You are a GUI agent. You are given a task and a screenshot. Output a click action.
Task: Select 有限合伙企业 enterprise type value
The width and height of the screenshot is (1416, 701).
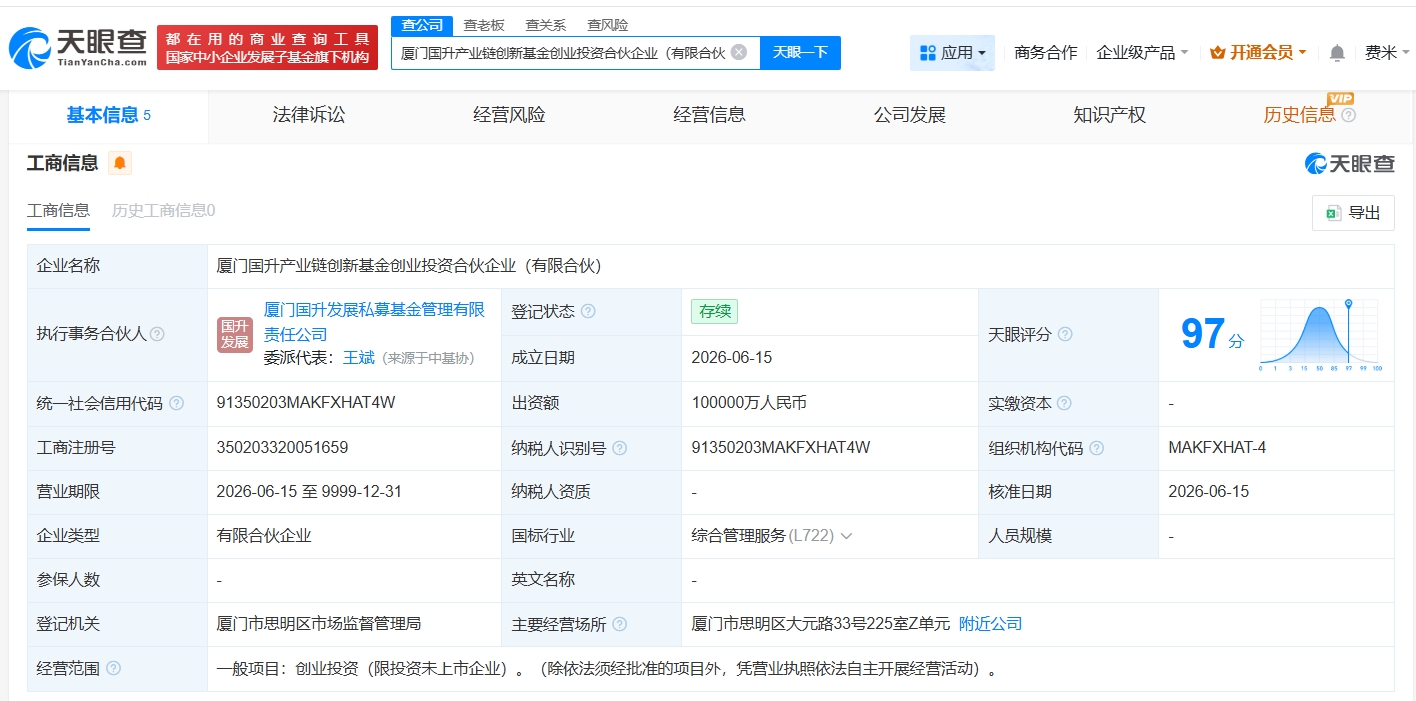coord(264,536)
